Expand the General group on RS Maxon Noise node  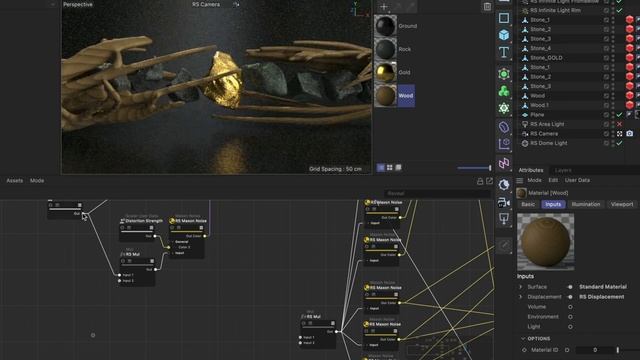coord(173,242)
